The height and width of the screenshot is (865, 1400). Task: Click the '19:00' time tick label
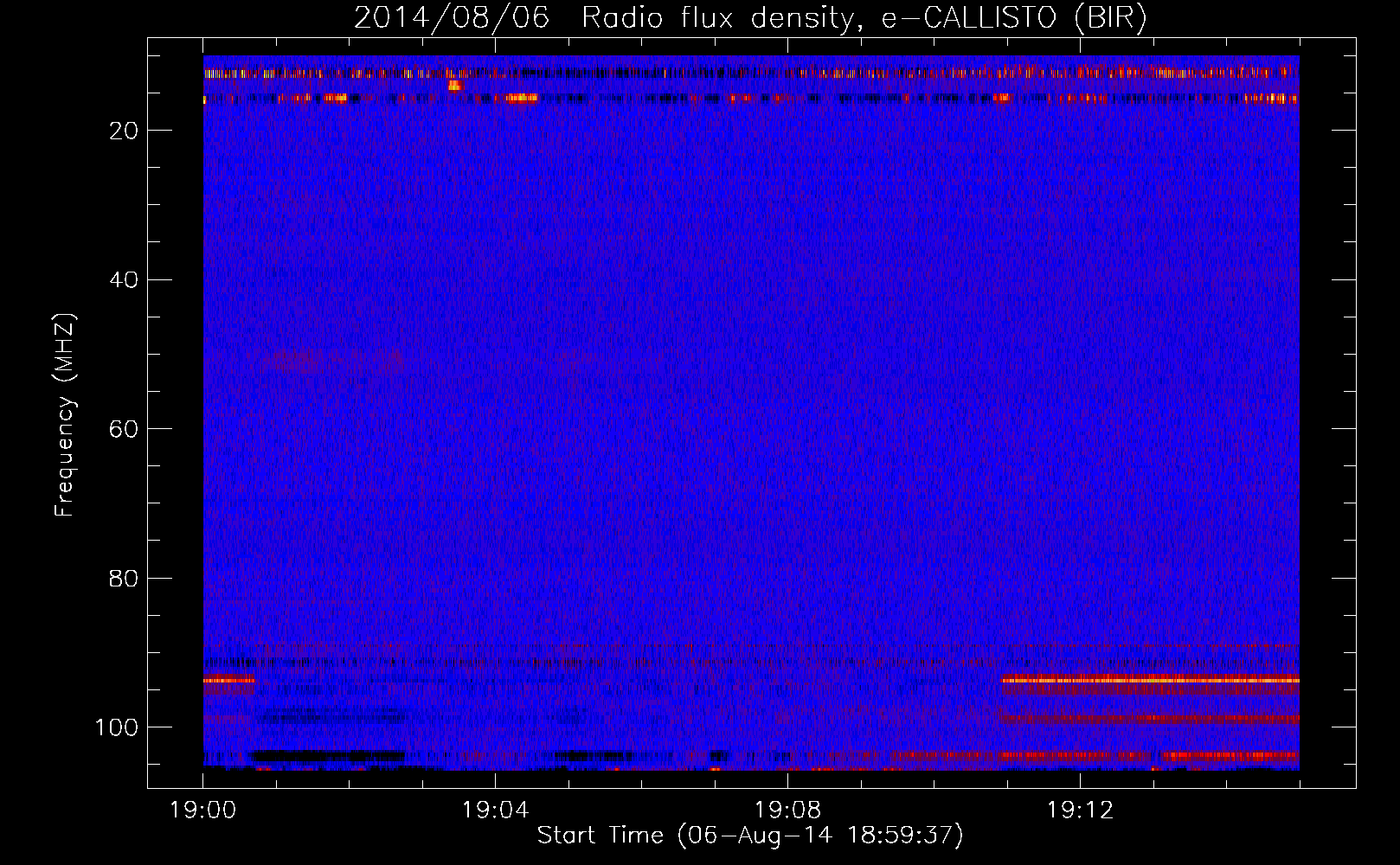click(203, 811)
